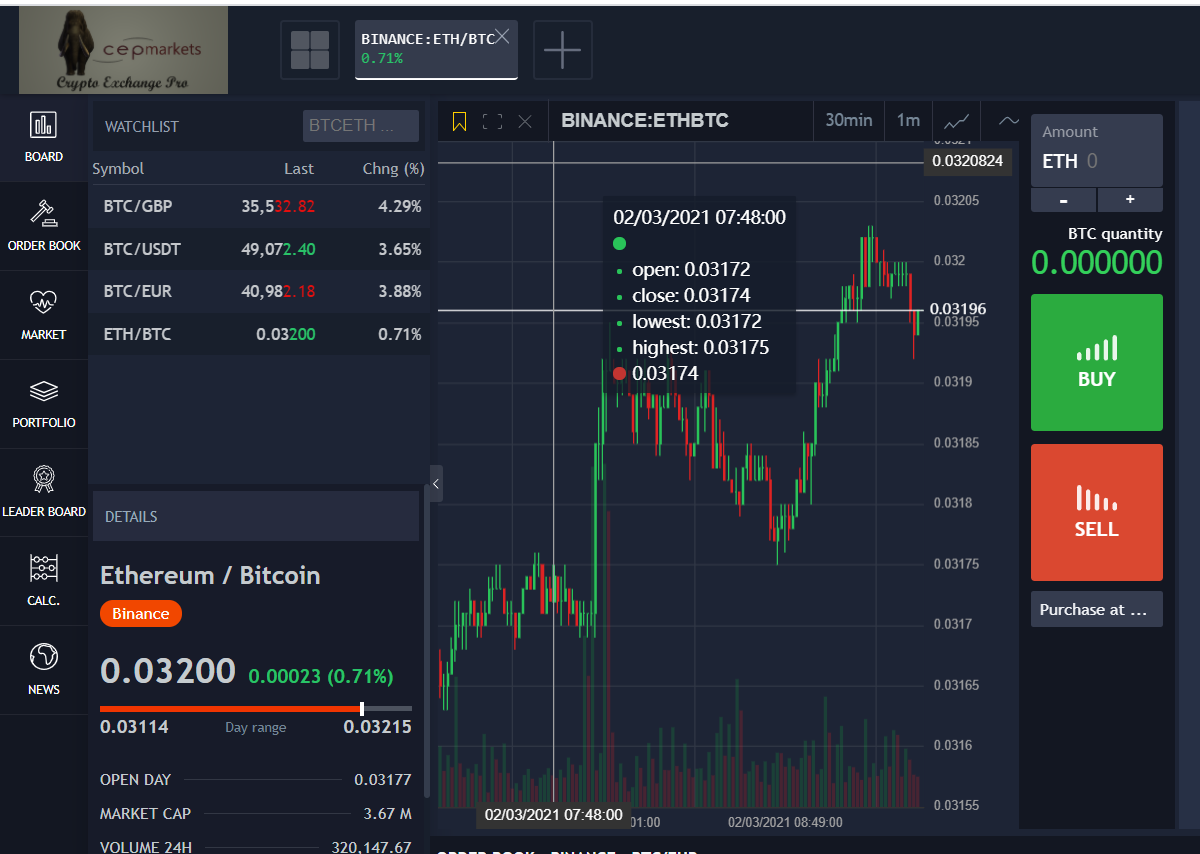Select the 30min chart interval
The image size is (1200, 854).
(849, 121)
